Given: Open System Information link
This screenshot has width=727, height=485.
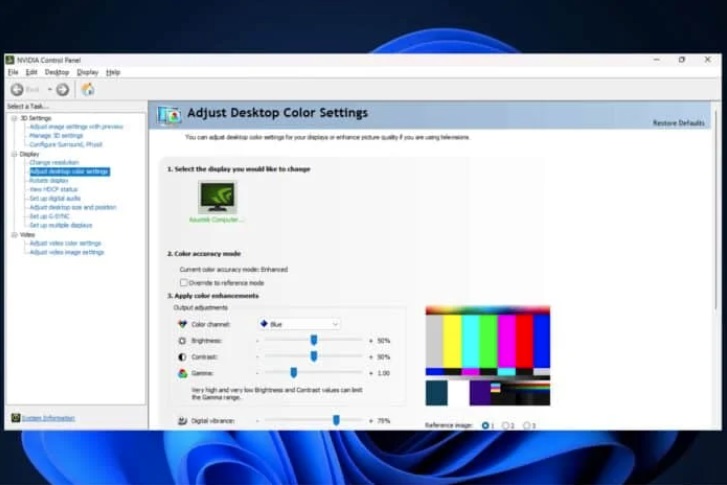Looking at the screenshot, I should (48, 418).
